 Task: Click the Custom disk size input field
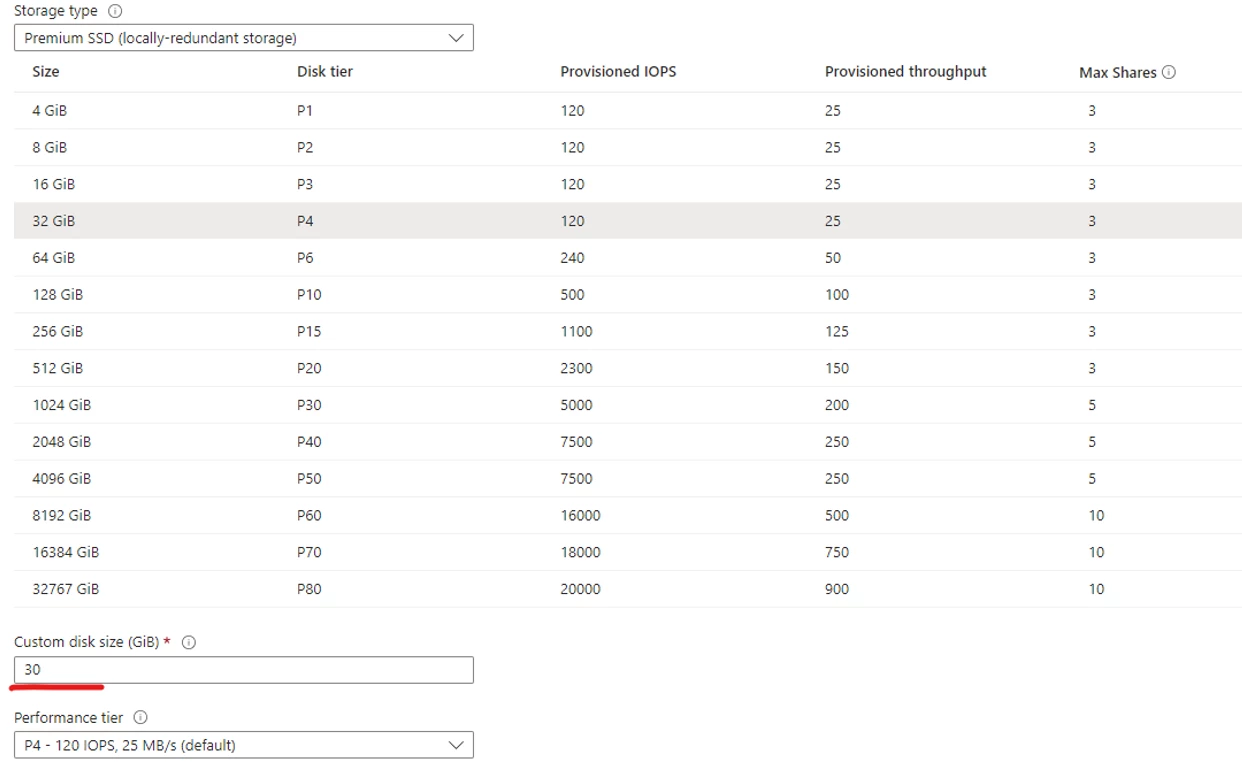tap(243, 670)
